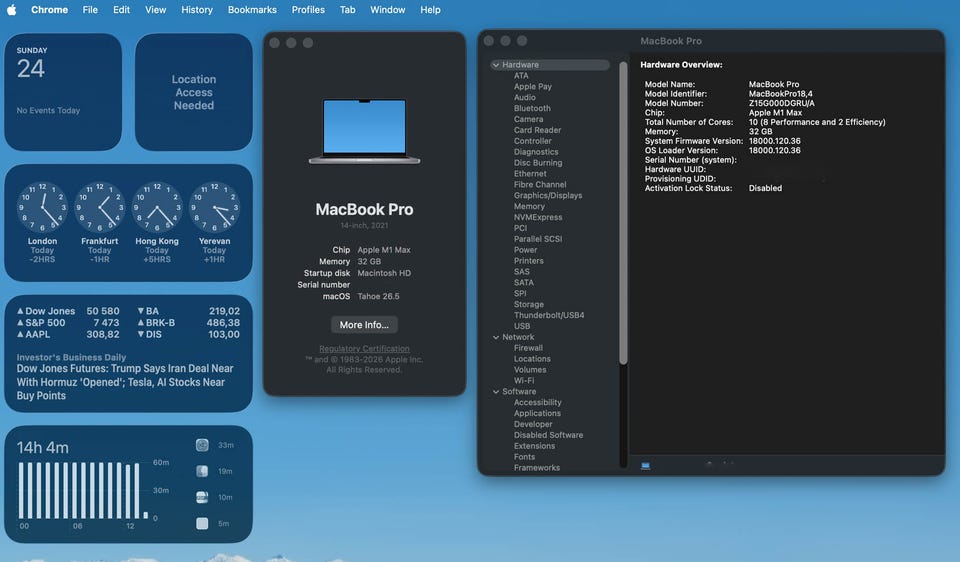
Task: Select Bluetooth in the sidebar
Action: (x=532, y=108)
